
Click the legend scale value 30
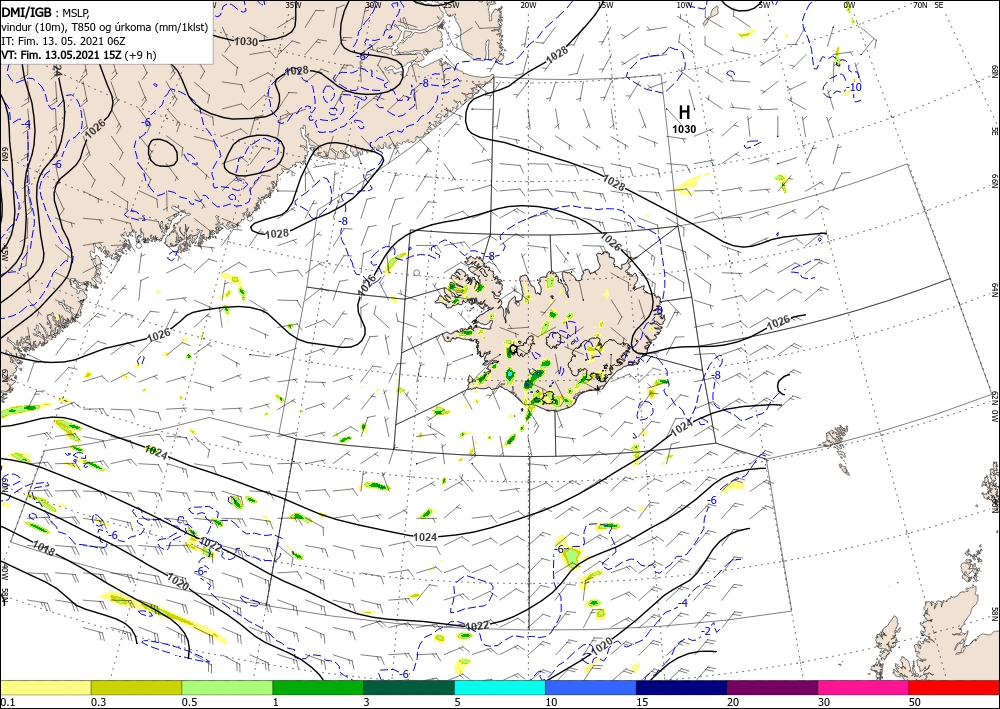(825, 702)
